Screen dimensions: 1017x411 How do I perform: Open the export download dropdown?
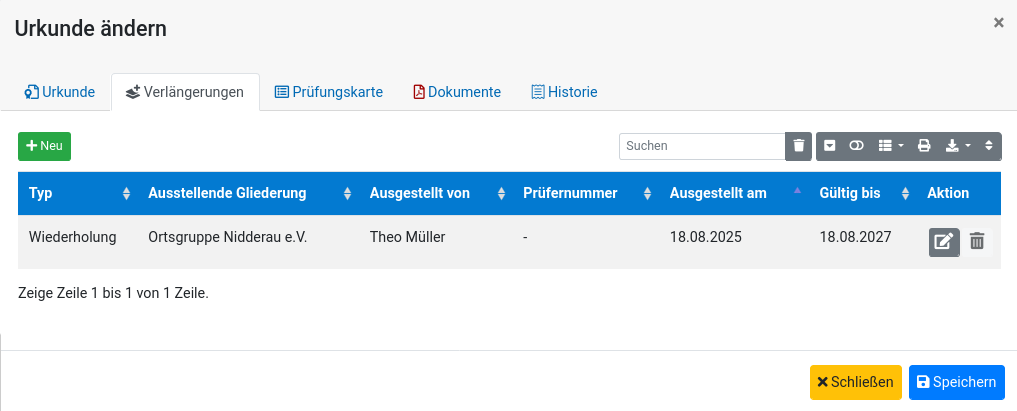click(x=958, y=146)
